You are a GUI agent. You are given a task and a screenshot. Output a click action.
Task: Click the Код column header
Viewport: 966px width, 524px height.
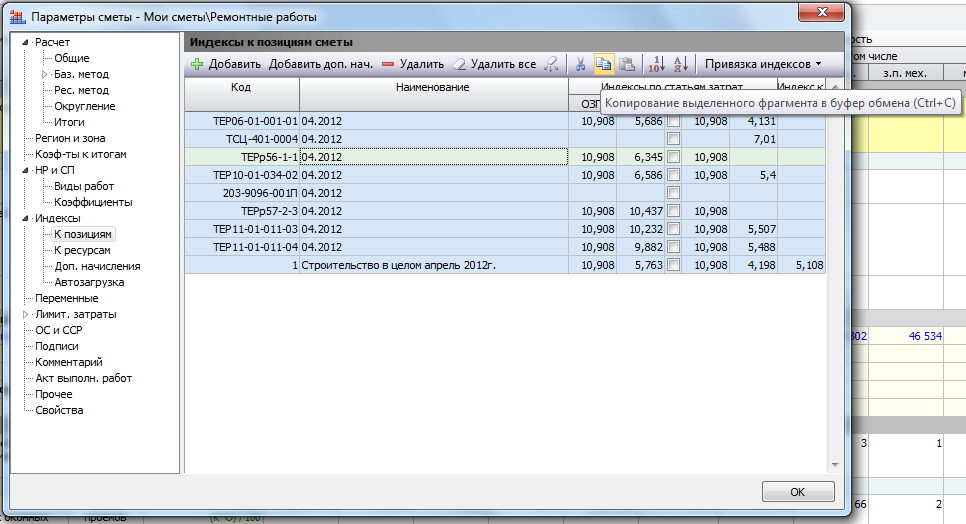241,88
